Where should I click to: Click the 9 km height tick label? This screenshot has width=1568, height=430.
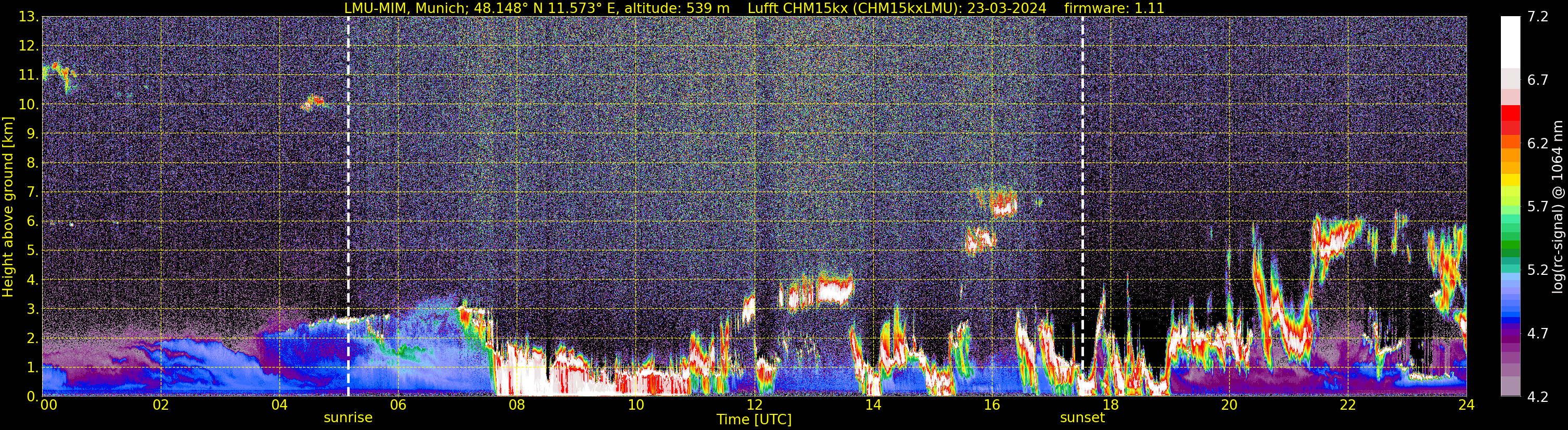[32, 134]
